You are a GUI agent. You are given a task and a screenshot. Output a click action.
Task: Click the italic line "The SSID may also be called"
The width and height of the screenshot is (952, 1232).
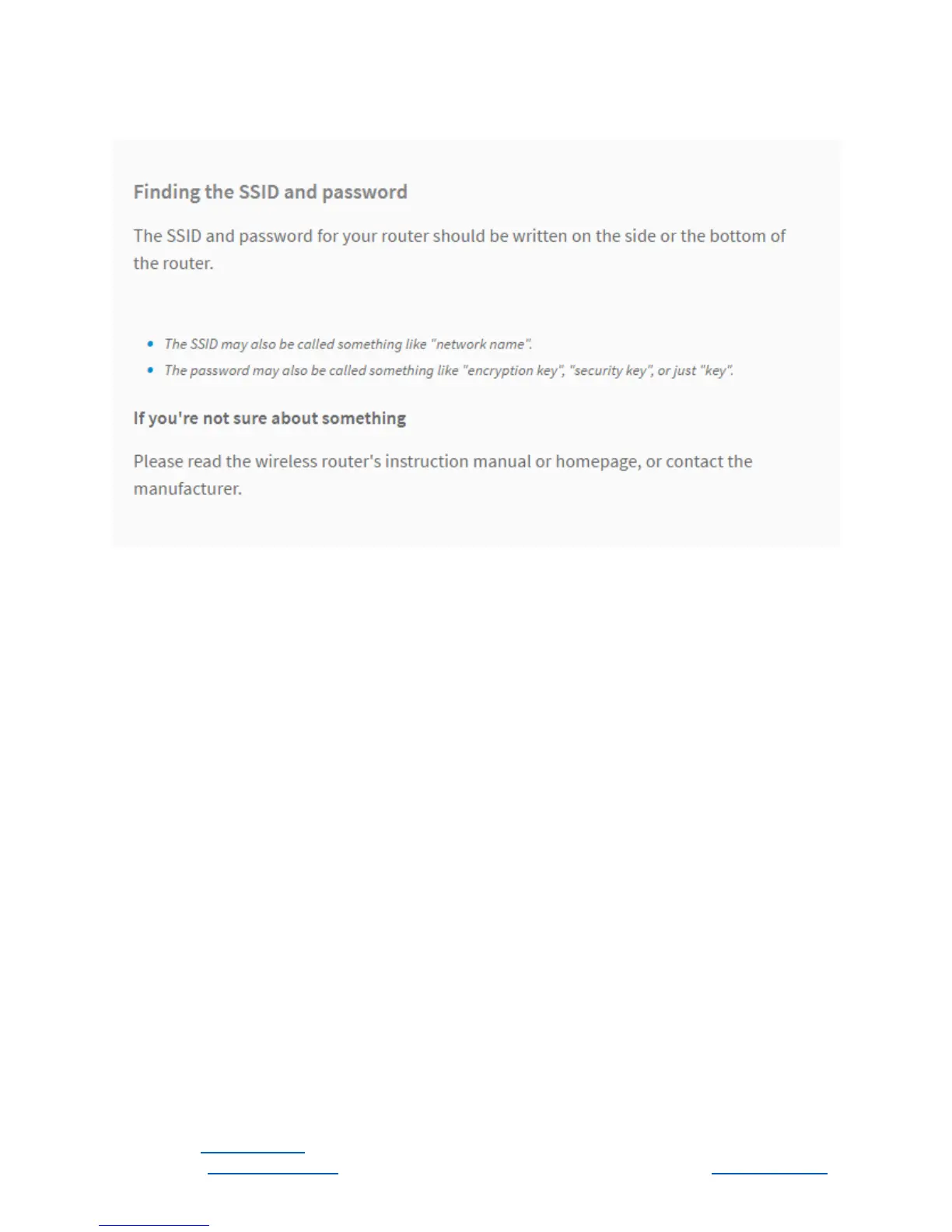[348, 345]
